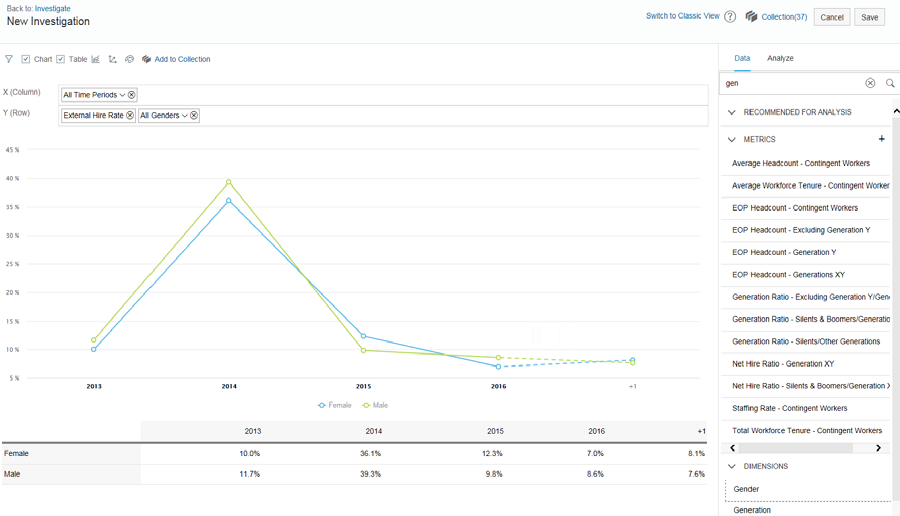Open the help question mark icon
Image resolution: width=900 pixels, height=516 pixels.
coord(730,17)
